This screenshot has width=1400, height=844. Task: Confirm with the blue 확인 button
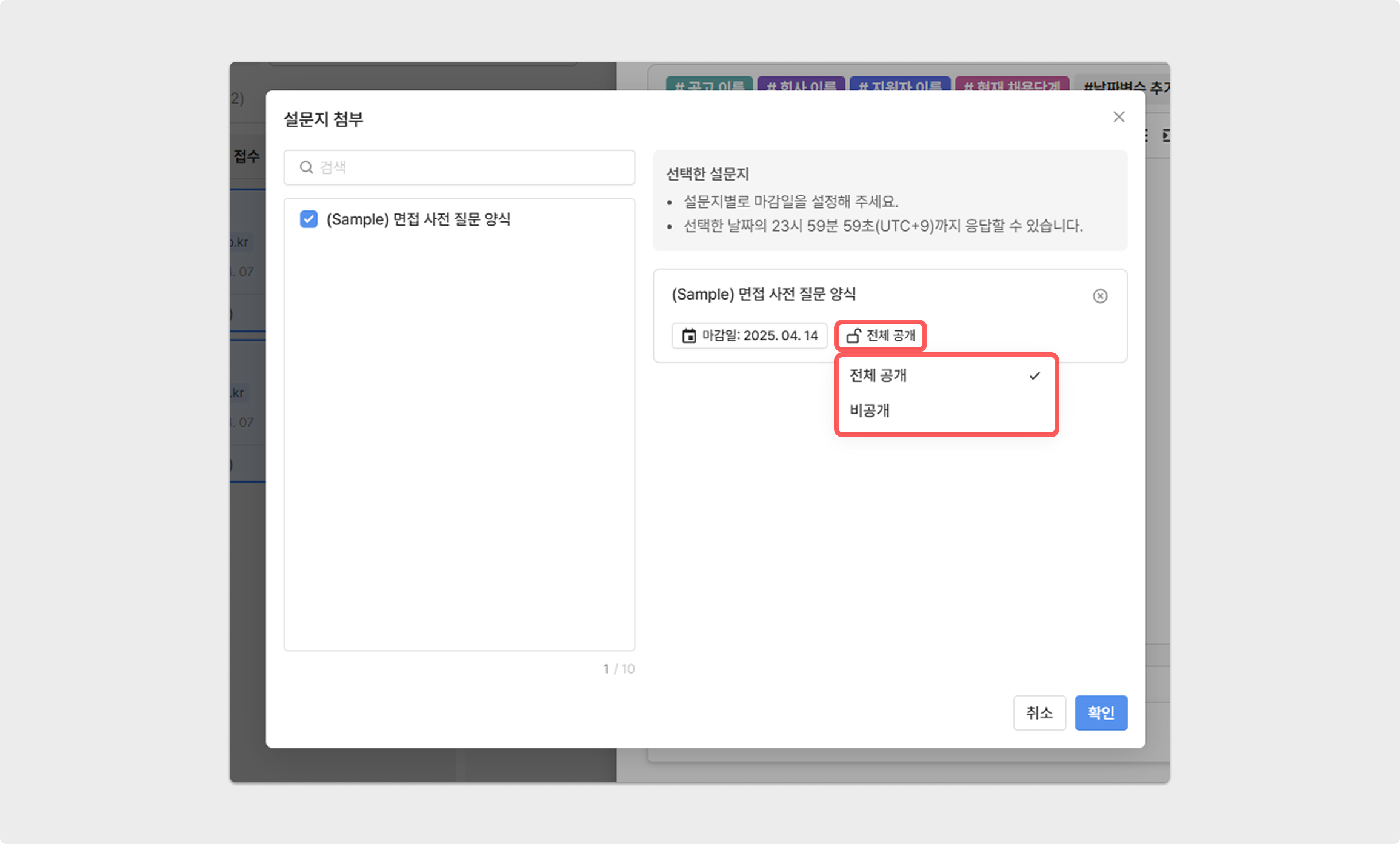pyautogui.click(x=1101, y=712)
